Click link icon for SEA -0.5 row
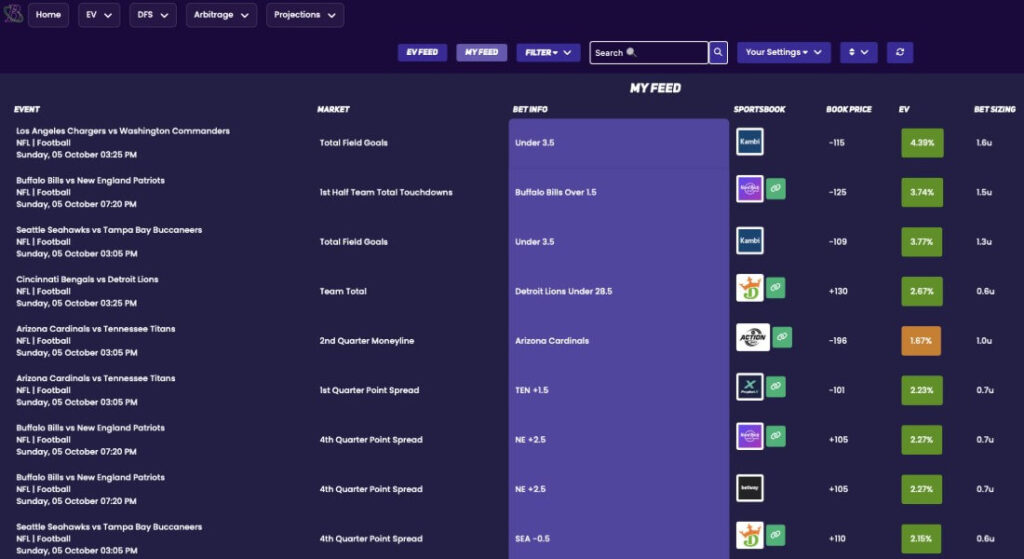This screenshot has width=1024, height=559. [x=776, y=535]
